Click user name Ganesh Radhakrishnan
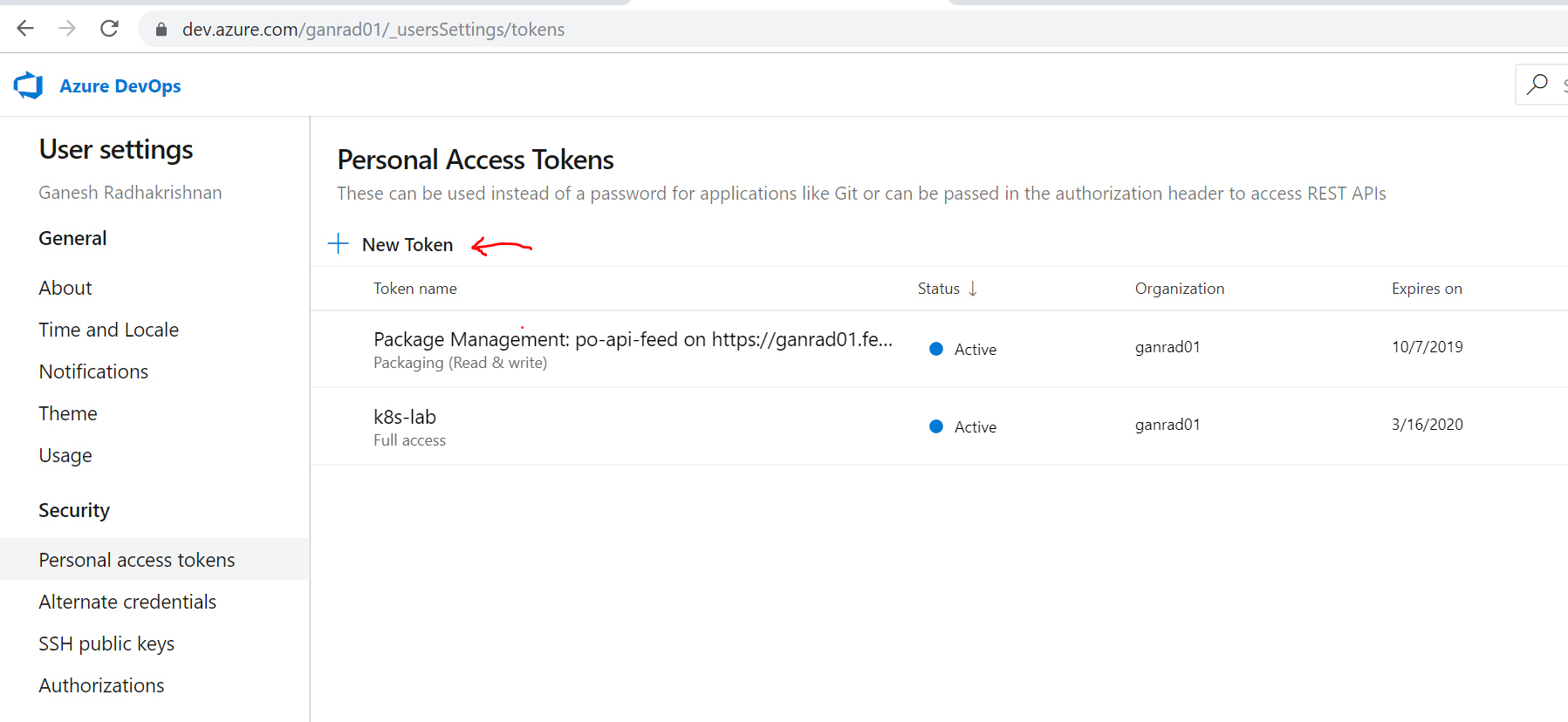This screenshot has height=722, width=1568. pos(130,193)
